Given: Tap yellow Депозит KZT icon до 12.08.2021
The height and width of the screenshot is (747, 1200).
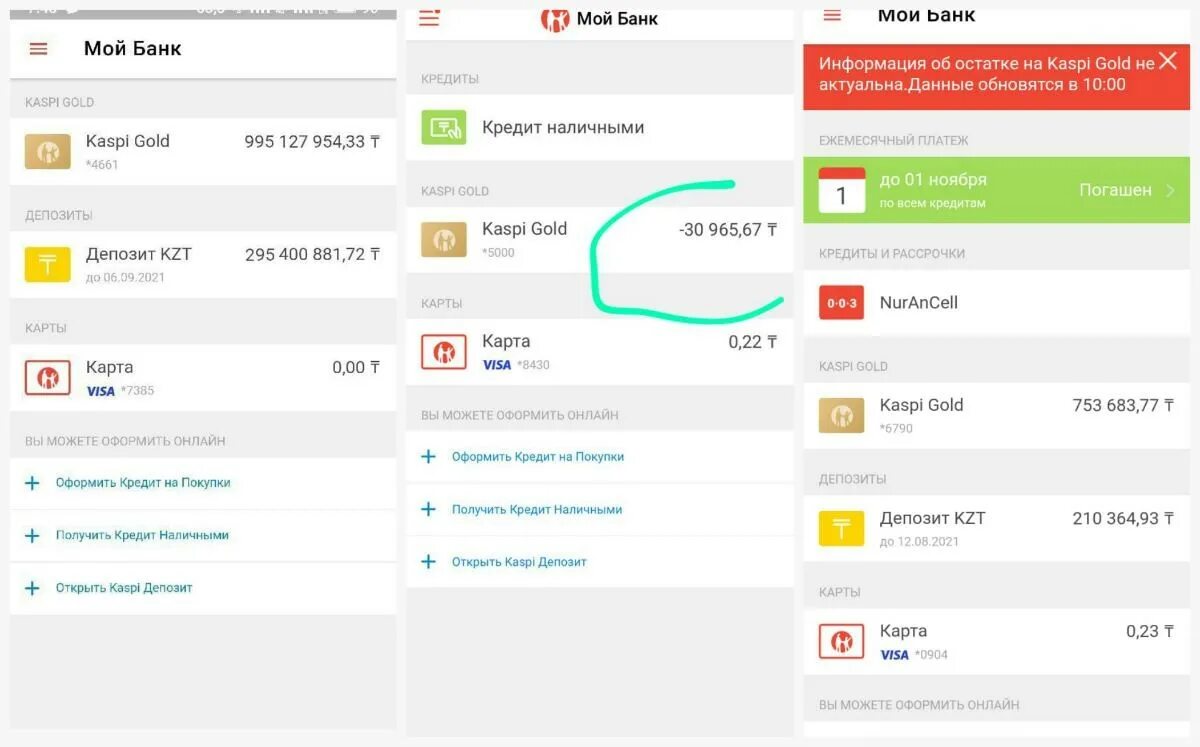Looking at the screenshot, I should (841, 528).
